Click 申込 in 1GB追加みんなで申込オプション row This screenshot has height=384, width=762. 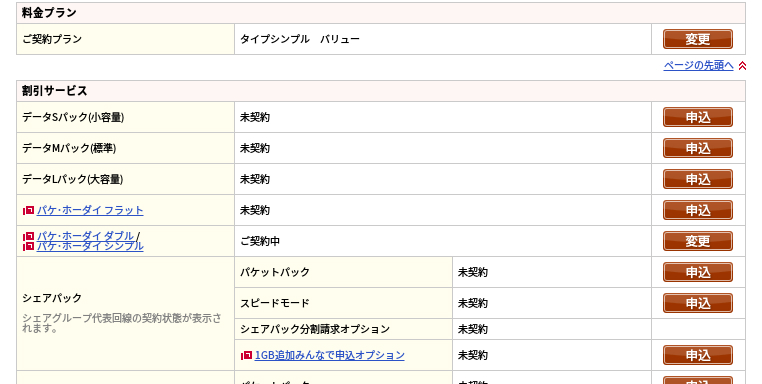click(698, 355)
